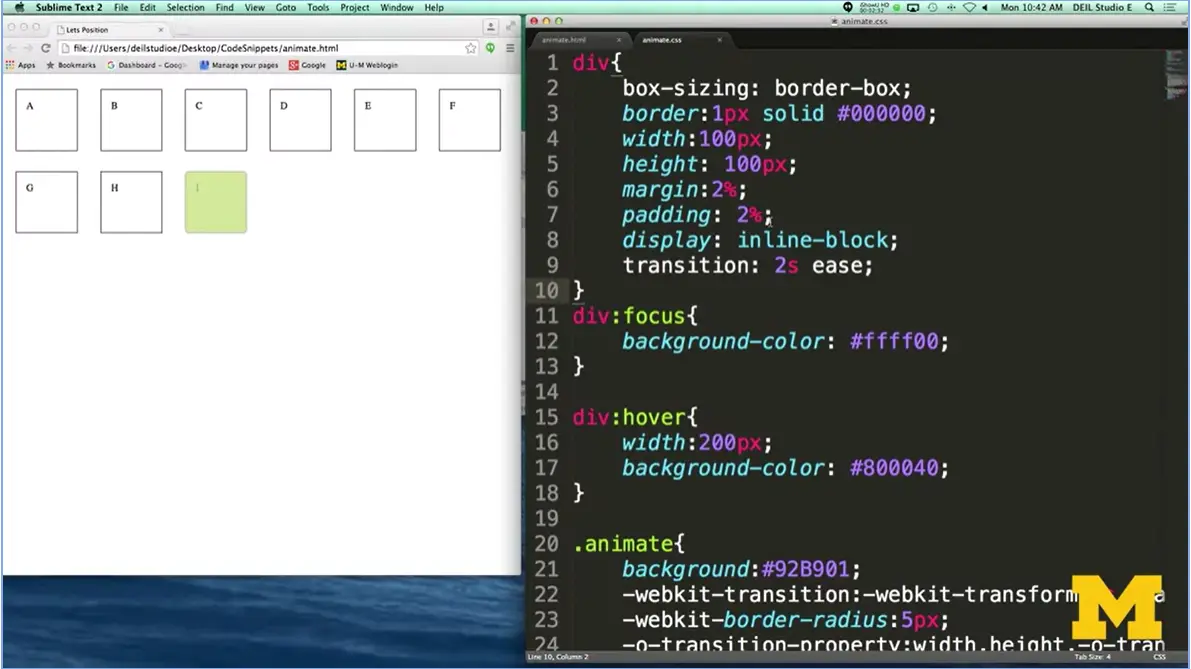This screenshot has width=1191, height=669.
Task: Close the animate.css tab in Sublime
Action: point(719,40)
